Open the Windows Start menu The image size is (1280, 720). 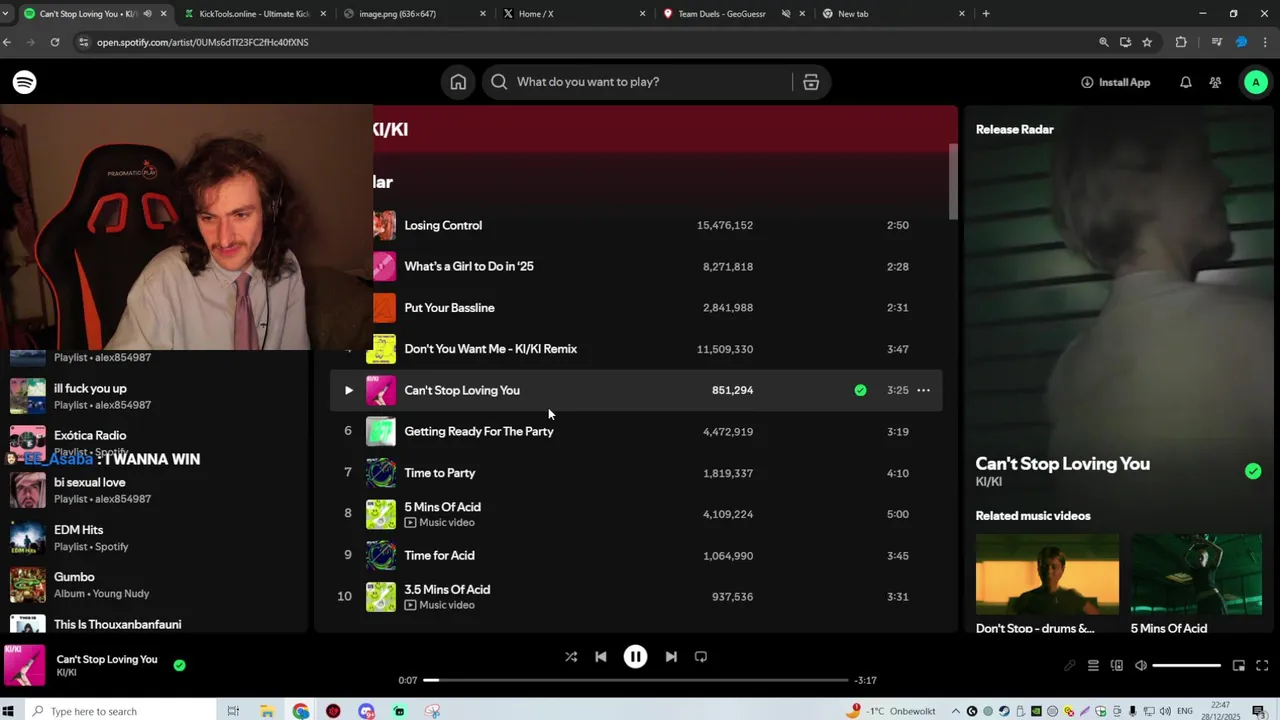[x=8, y=711]
